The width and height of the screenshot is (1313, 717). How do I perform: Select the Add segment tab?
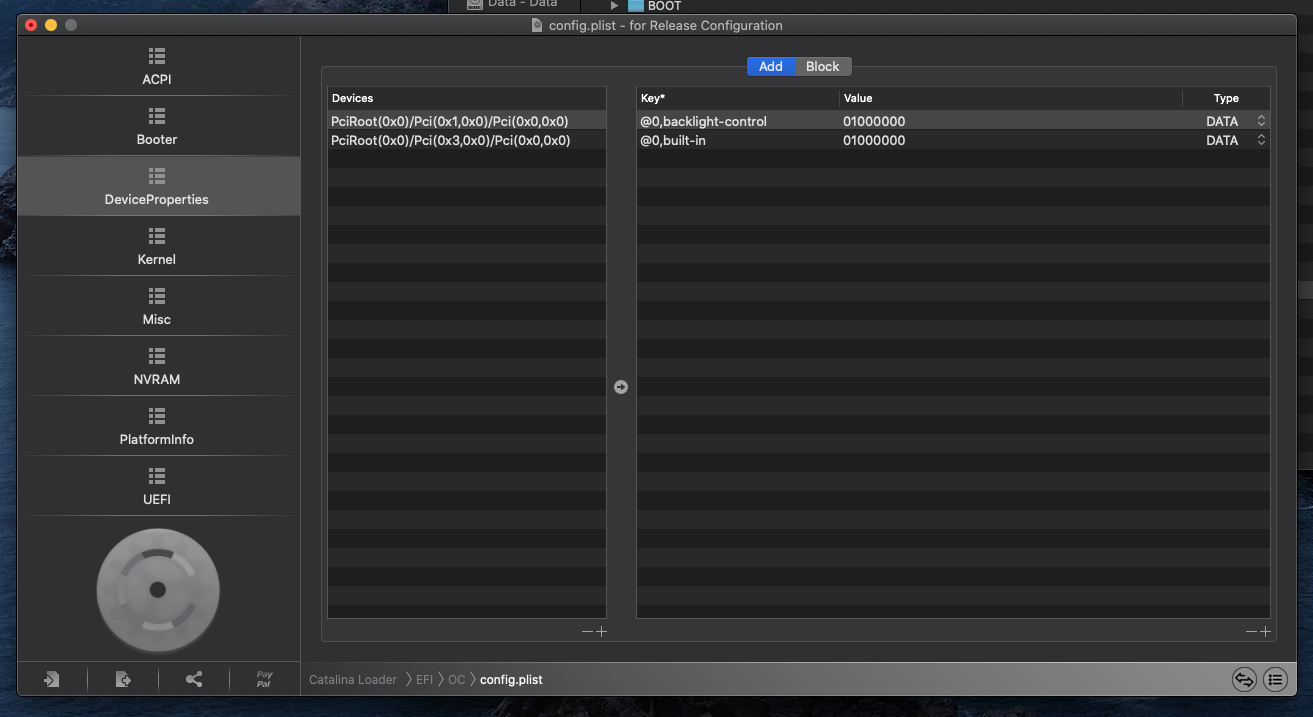(771, 66)
